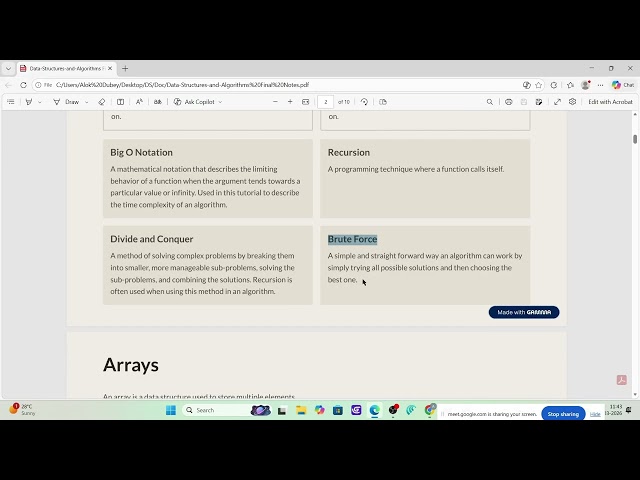Zoom out with the minus button
The image size is (640, 480).
(x=275, y=102)
